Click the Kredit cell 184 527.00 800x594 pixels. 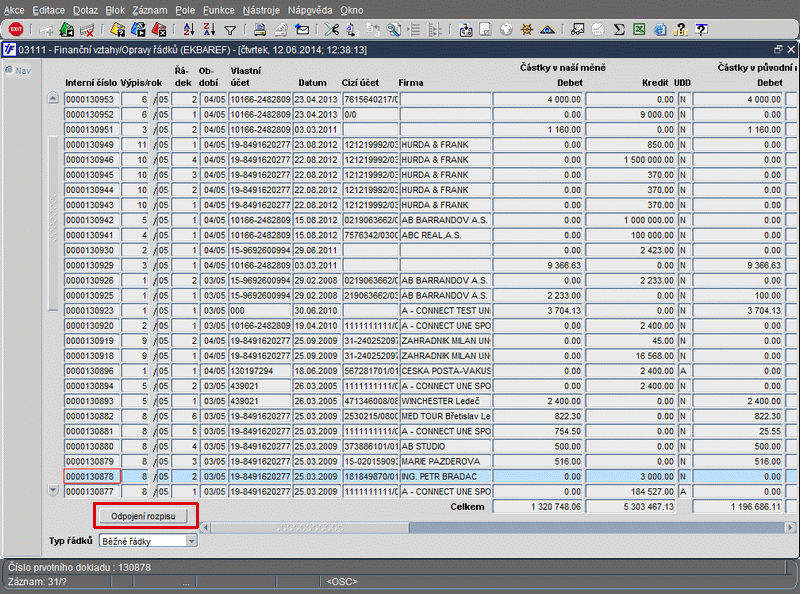[630, 491]
